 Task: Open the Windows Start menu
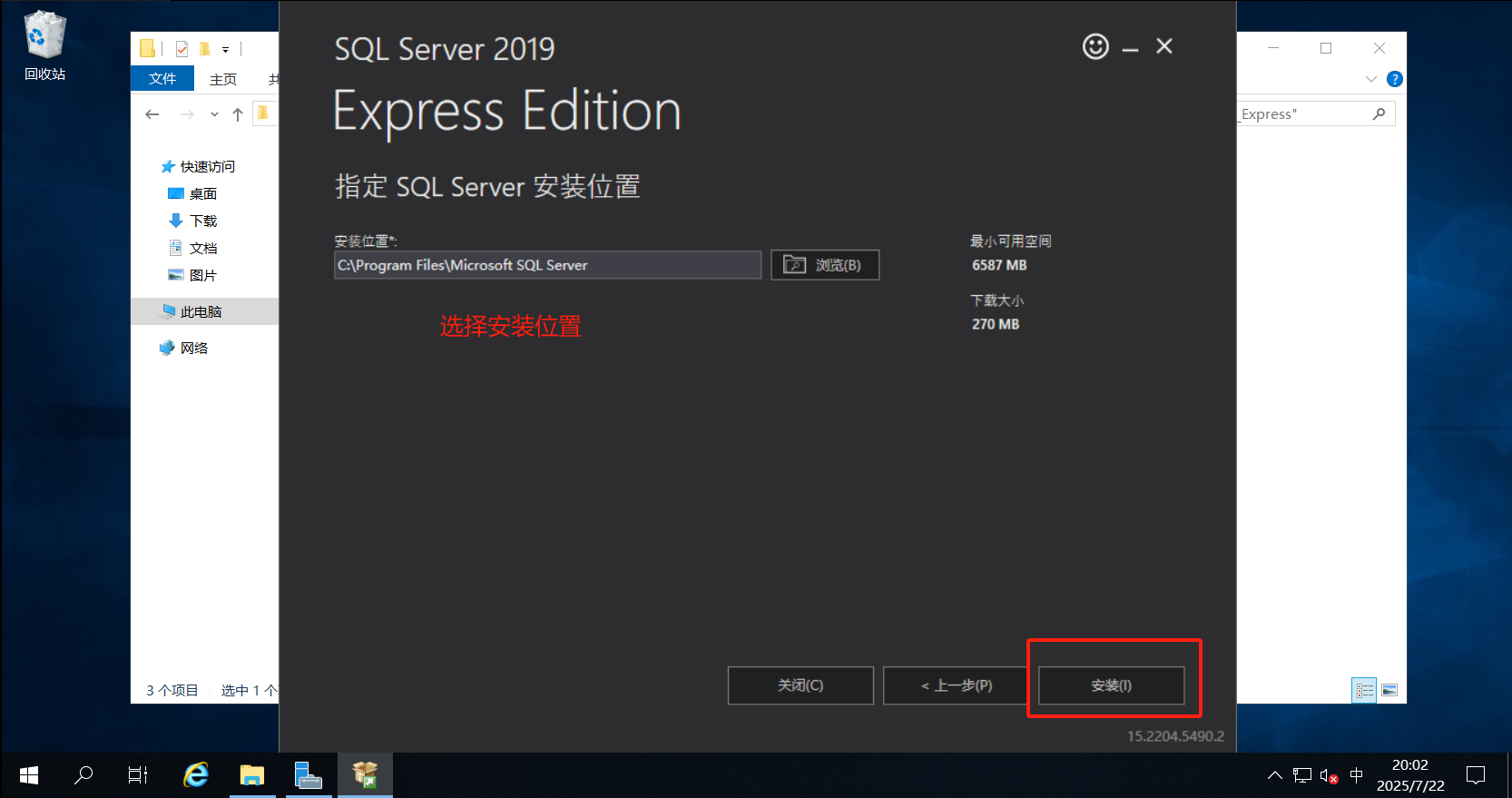point(28,775)
